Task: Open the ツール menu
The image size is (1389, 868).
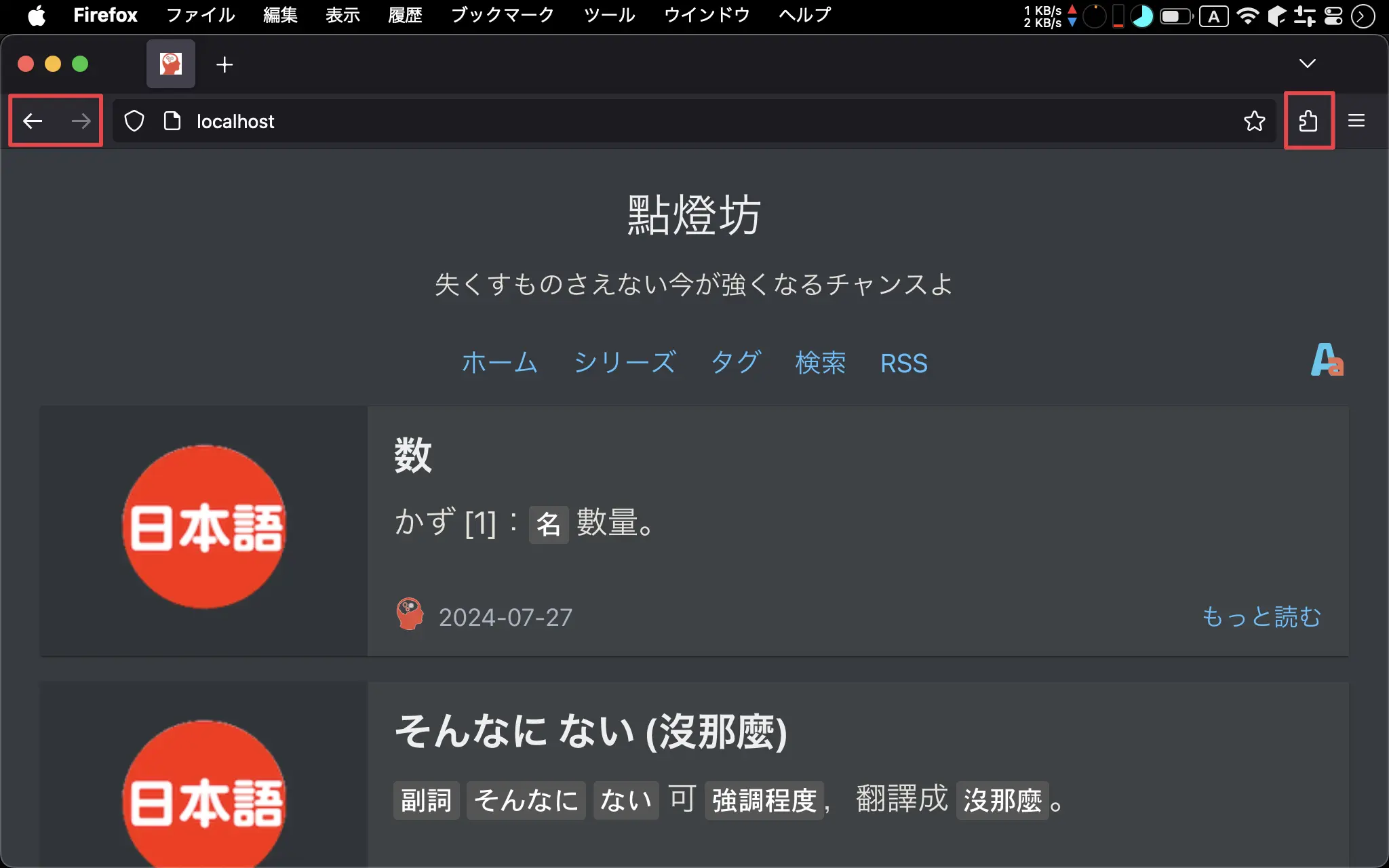Action: coord(609,15)
